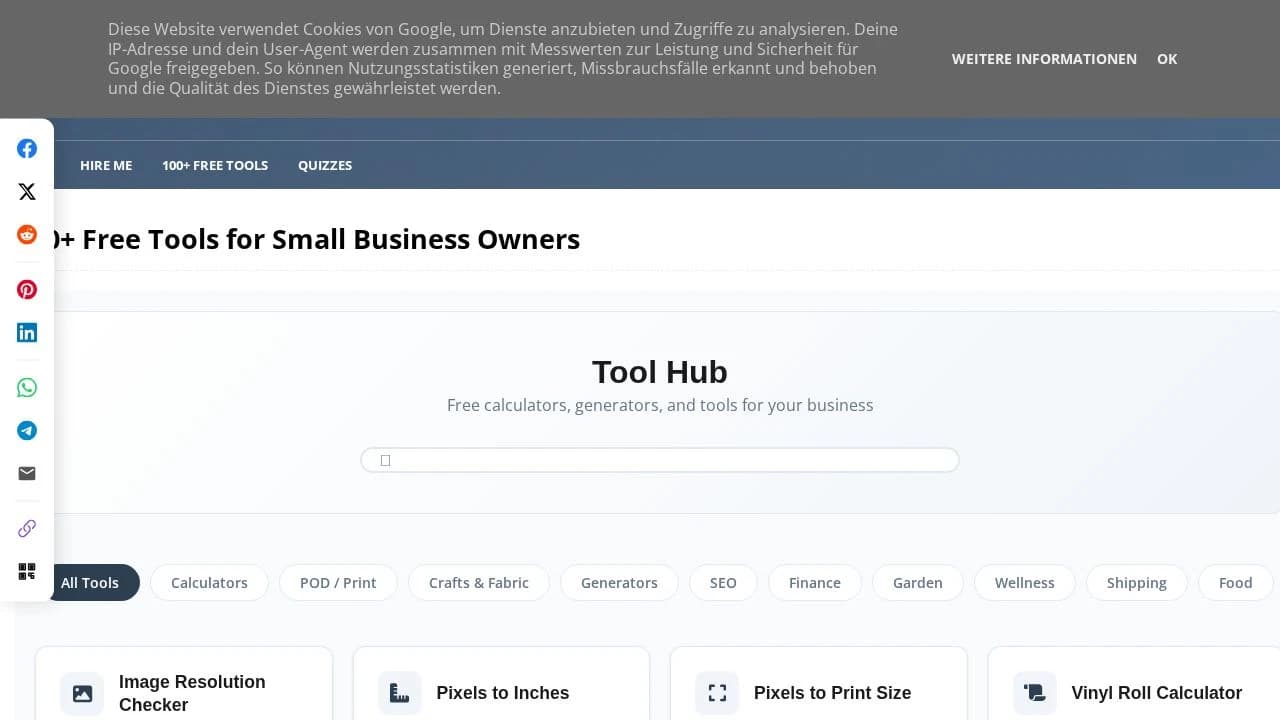Send the page via WhatsApp
This screenshot has height=720, width=1280.
[x=27, y=387]
